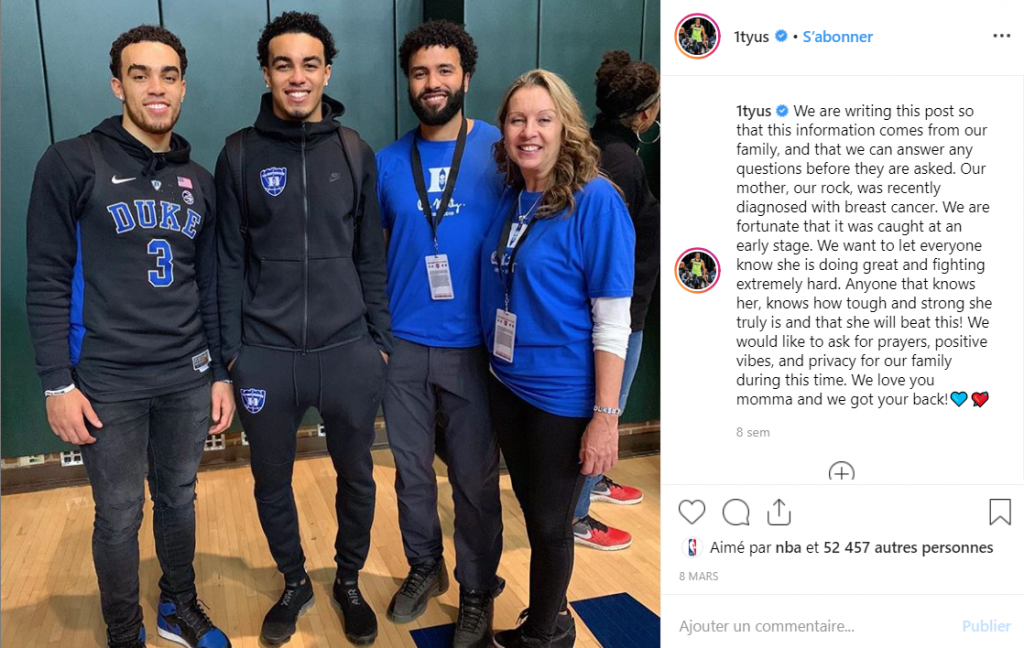1024x648 pixels.
Task: Open the 8 MARS post date link
Action: [698, 576]
